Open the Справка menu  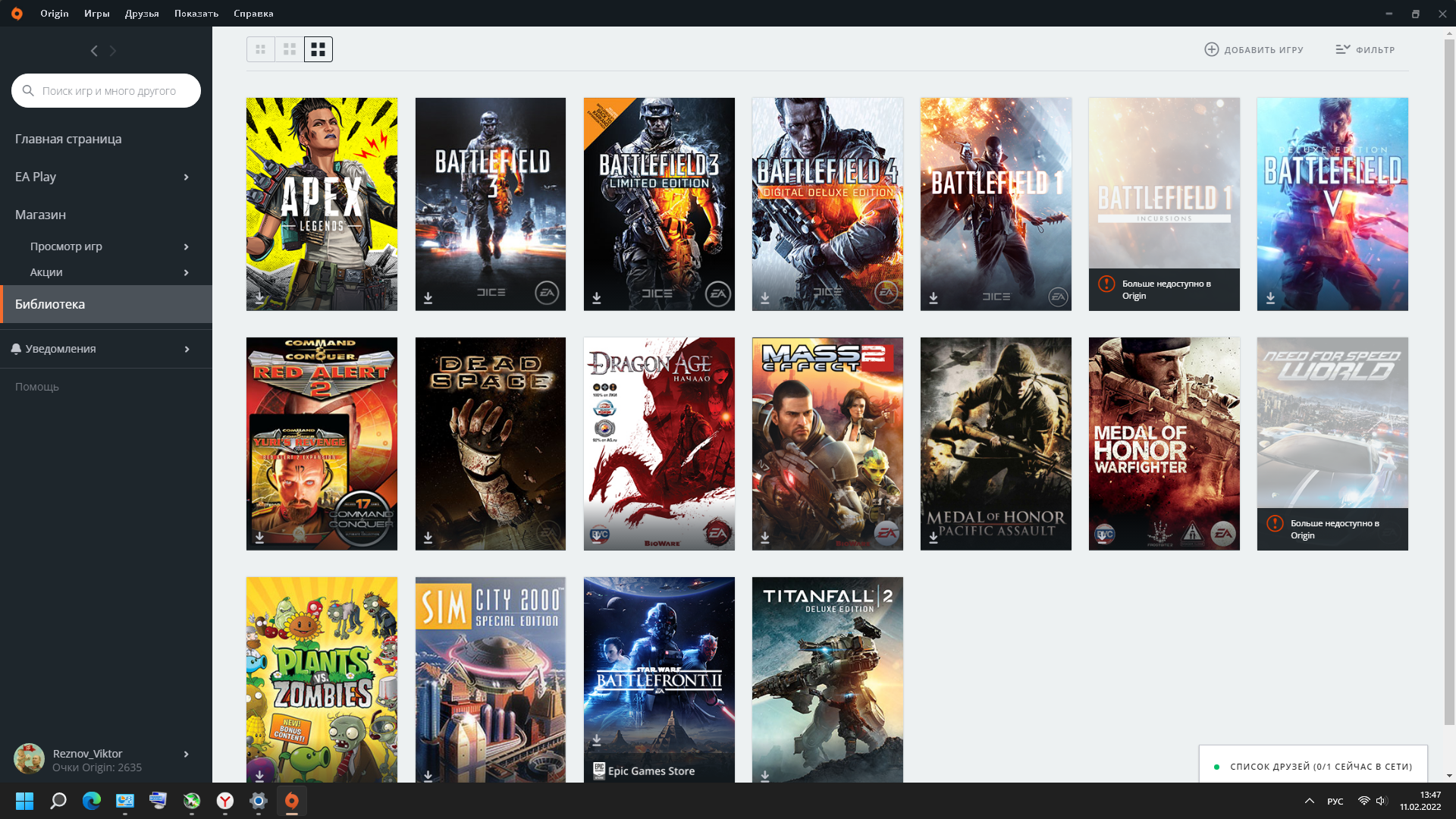pos(253,13)
